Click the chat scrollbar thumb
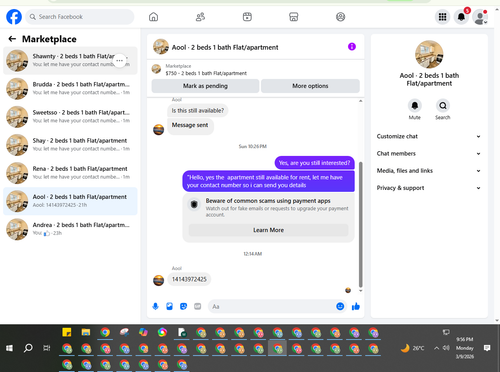500x372 pixels. click(360, 224)
